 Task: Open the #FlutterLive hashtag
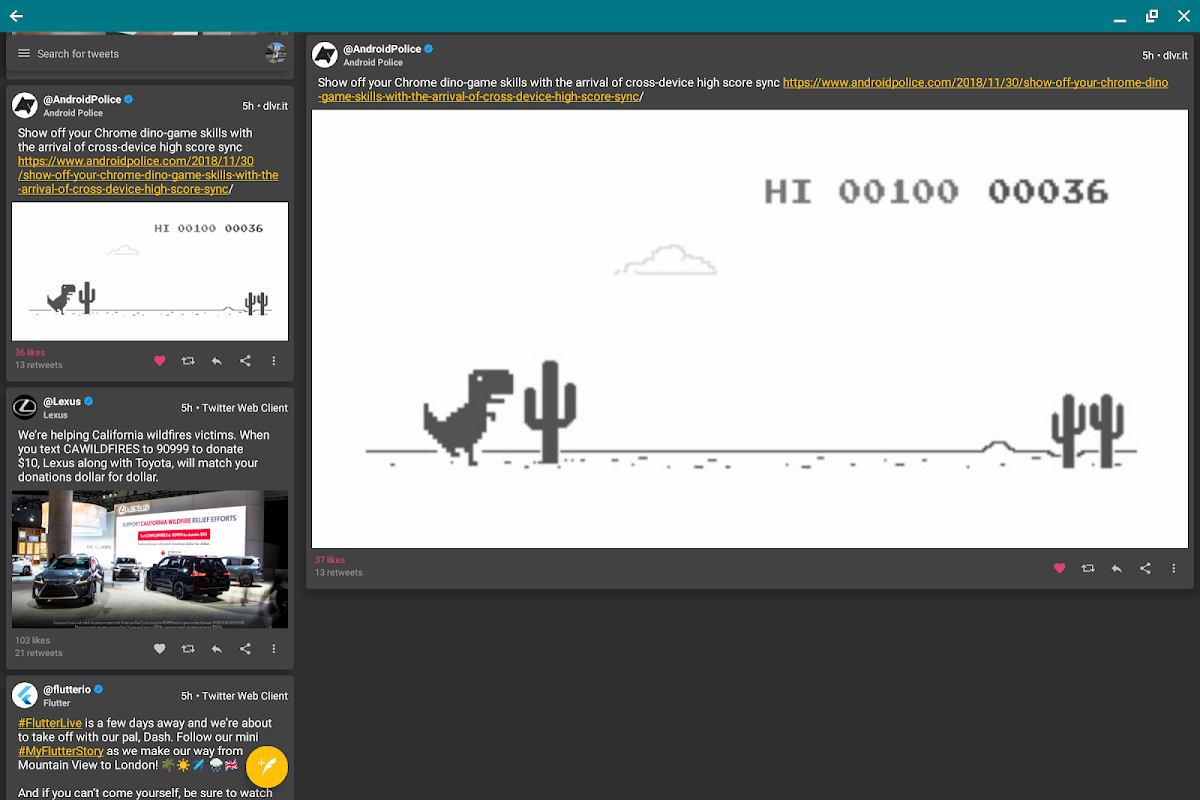pos(50,722)
